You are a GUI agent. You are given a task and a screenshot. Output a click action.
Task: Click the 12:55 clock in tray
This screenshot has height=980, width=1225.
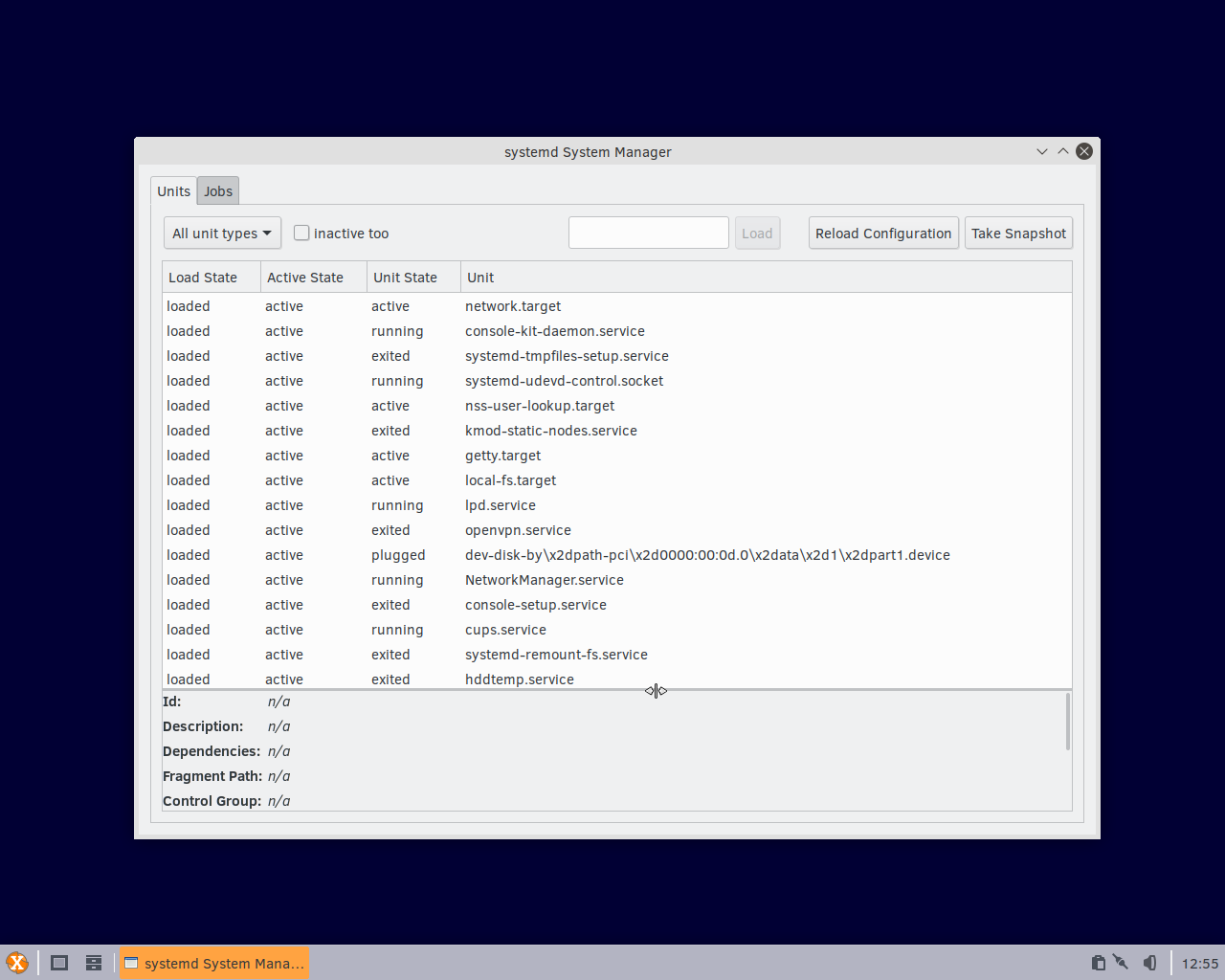[x=1200, y=964]
